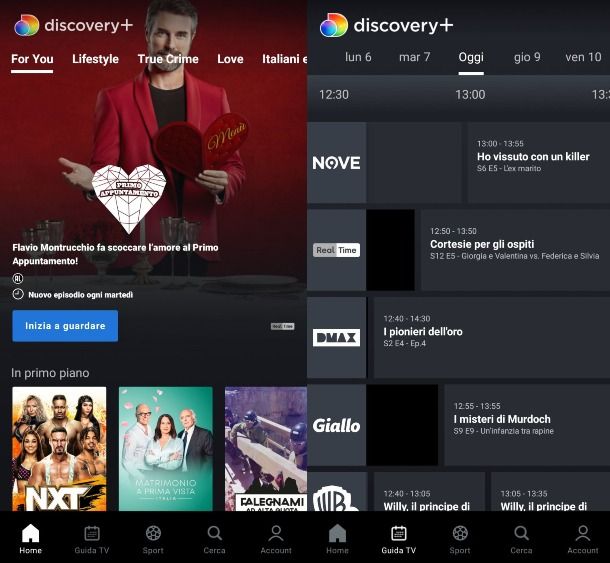610x563 pixels.
Task: Open Willy il principe 12:40 - 13:05 program
Action: click(x=429, y=492)
